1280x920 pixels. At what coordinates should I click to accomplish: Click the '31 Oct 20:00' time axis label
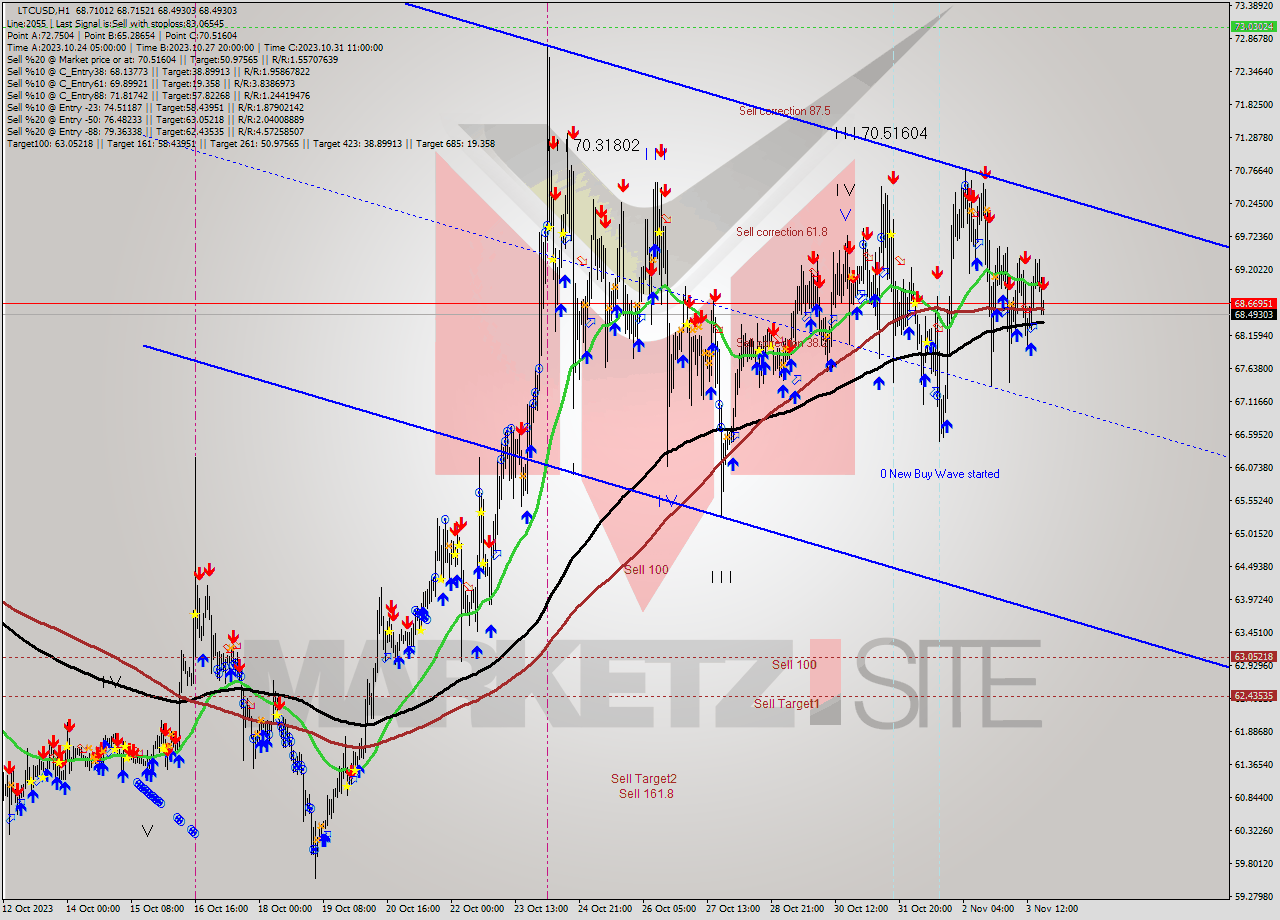[x=923, y=909]
